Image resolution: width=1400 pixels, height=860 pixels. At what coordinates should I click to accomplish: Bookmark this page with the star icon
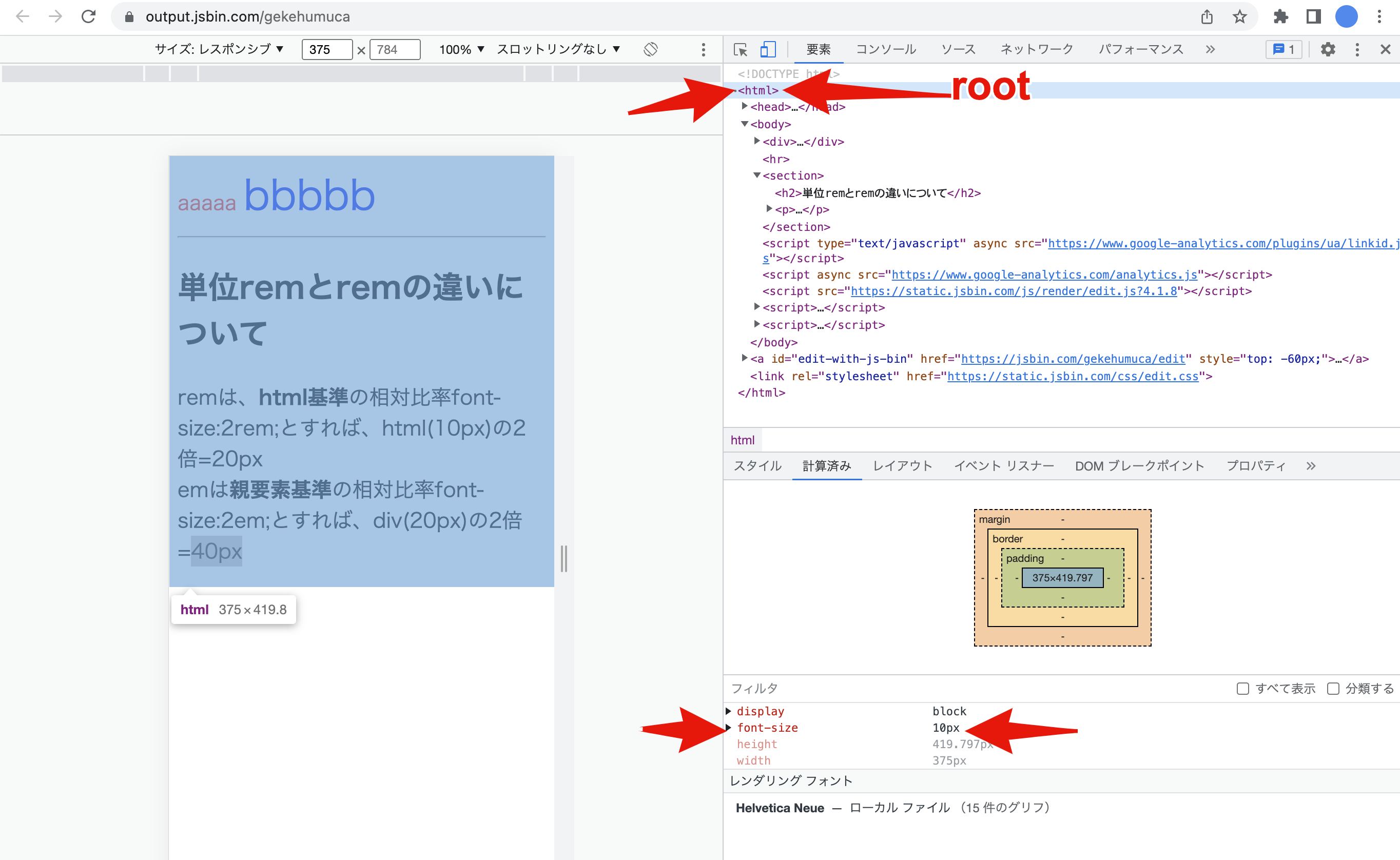click(x=1240, y=16)
